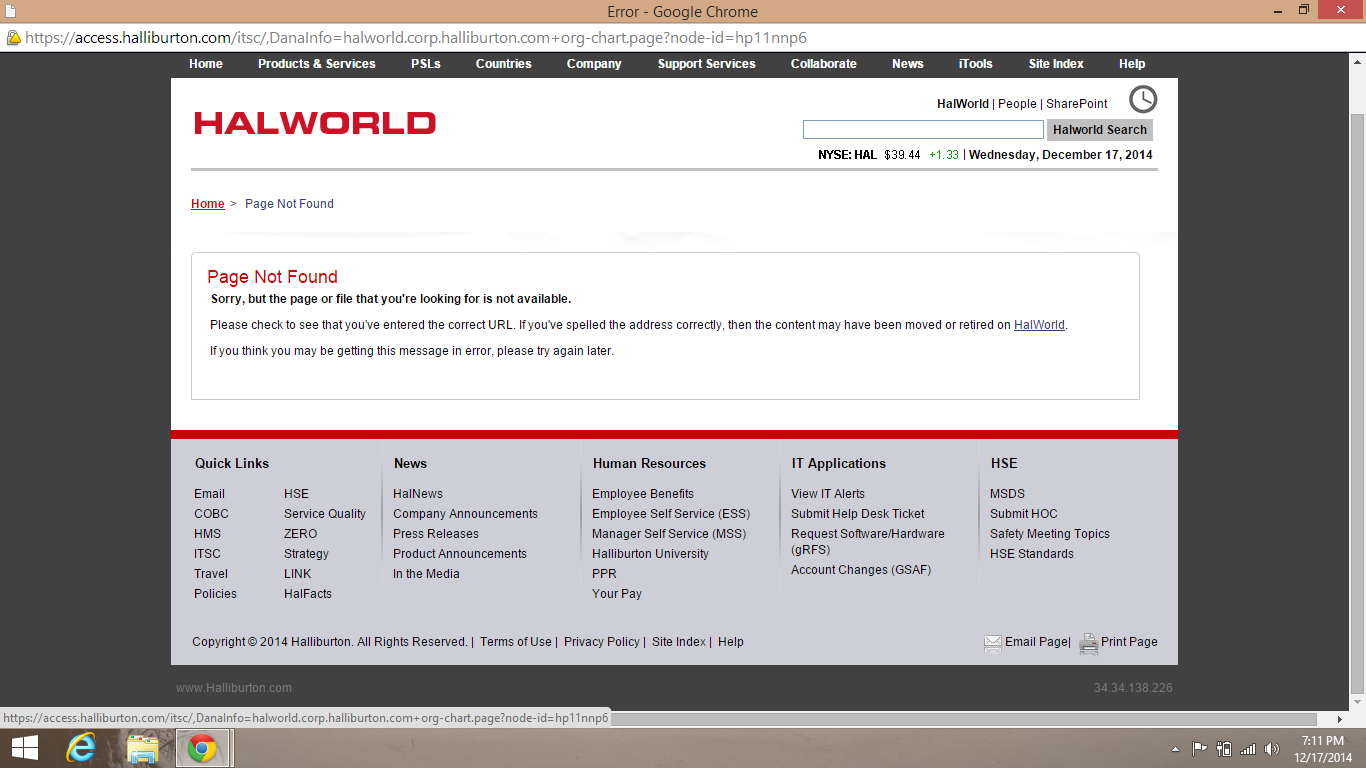Open Employee Self Service (ESS) link
Image resolution: width=1366 pixels, height=768 pixels.
[x=671, y=514]
